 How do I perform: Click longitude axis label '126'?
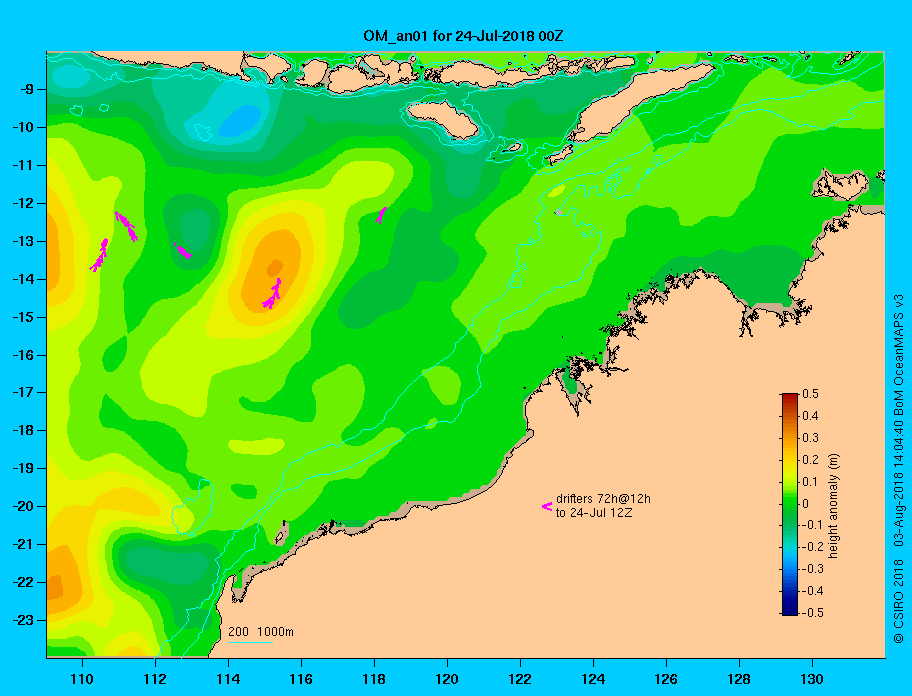tap(666, 679)
